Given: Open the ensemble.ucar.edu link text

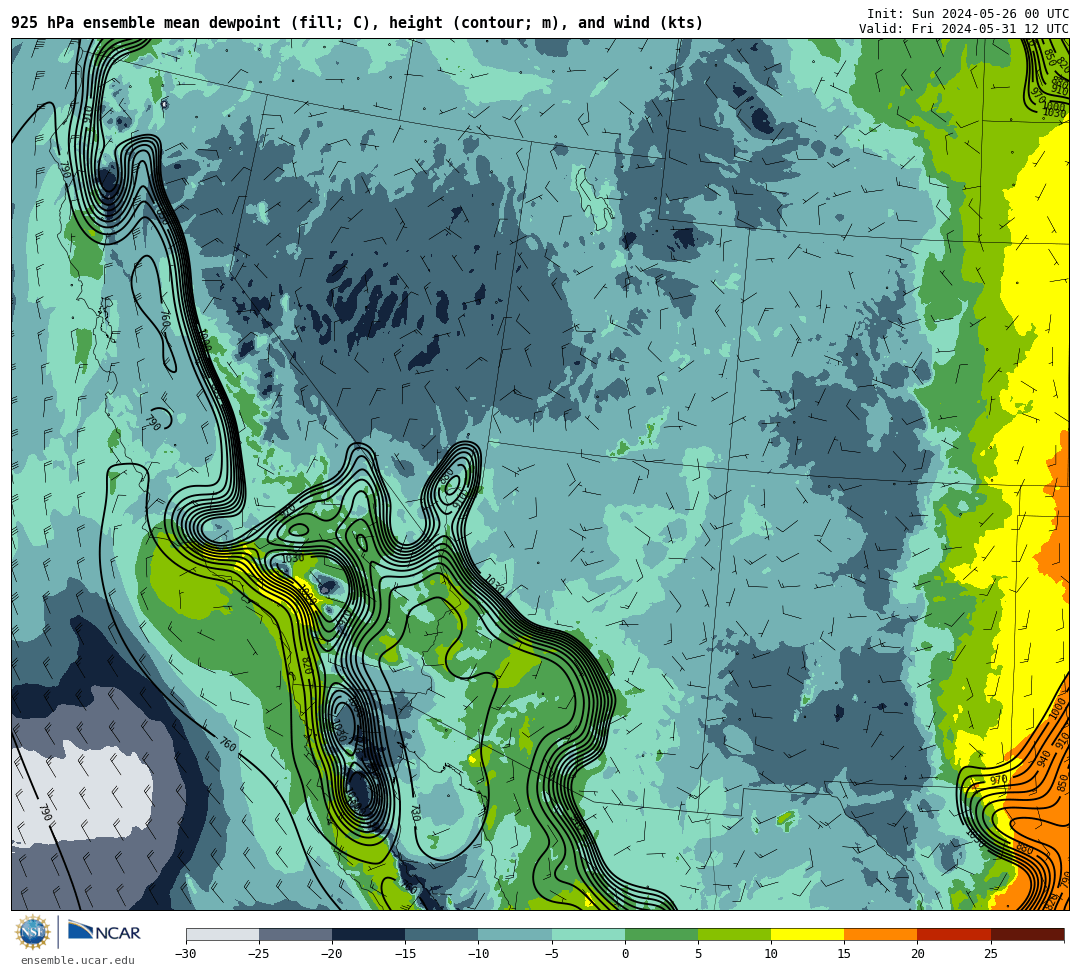Looking at the screenshot, I should 78,960.
